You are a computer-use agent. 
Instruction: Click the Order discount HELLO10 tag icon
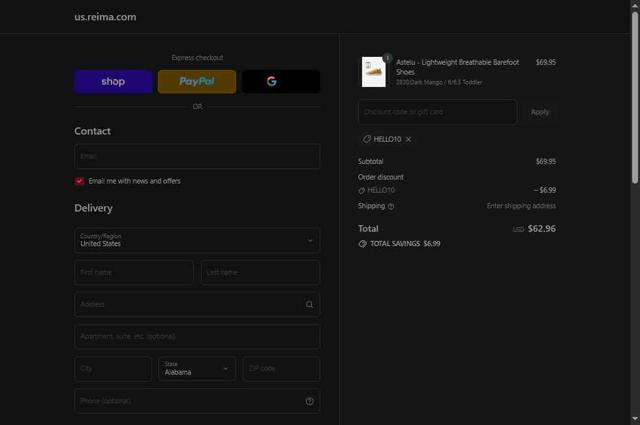click(361, 191)
